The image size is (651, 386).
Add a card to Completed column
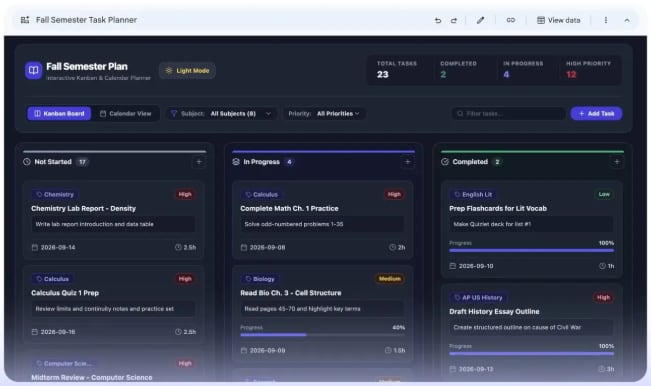617,162
